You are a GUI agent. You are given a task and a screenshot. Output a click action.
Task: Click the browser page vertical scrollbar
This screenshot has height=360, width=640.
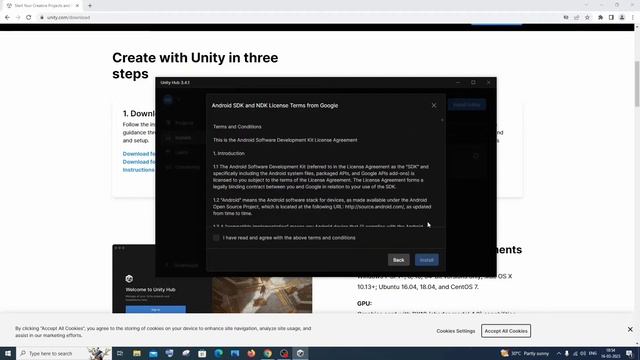point(637,84)
